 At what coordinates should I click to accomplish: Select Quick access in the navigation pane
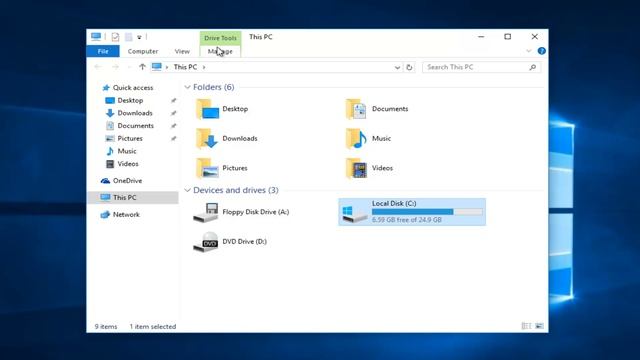coord(133,88)
